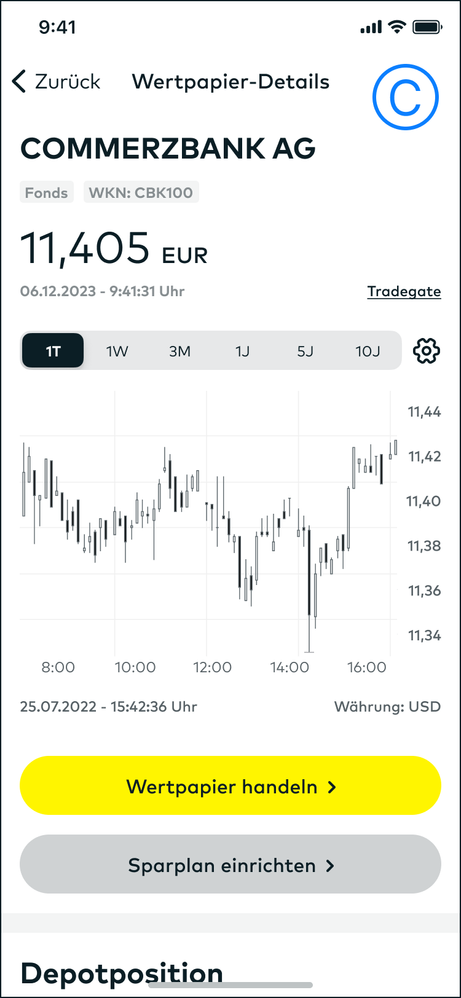This screenshot has height=998, width=461.
Task: Open the Tradegate exchange link
Action: coord(404,292)
